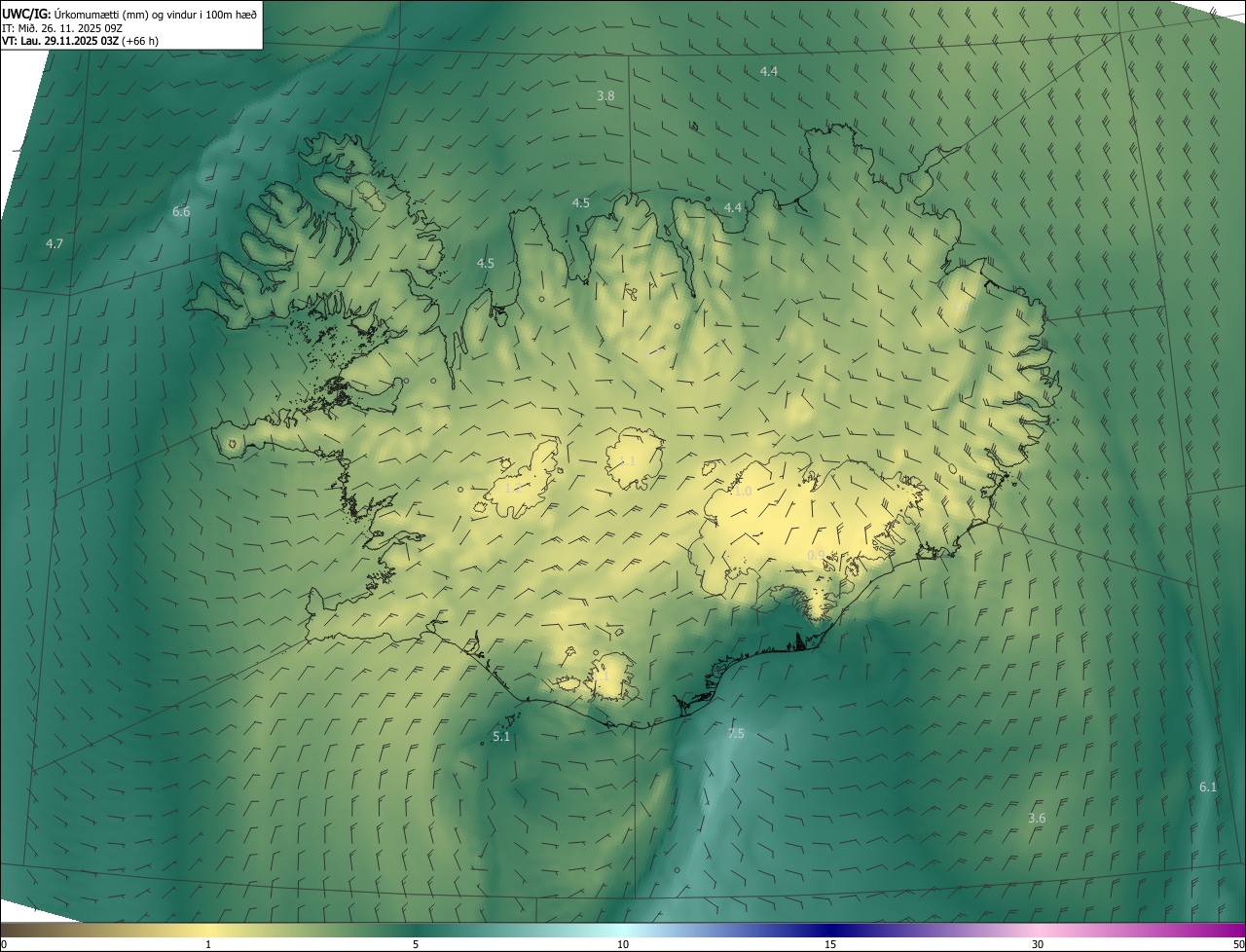Viewport: 1246px width, 952px height.
Task: Click the 5.1 value off the south coast
Action: (x=501, y=737)
